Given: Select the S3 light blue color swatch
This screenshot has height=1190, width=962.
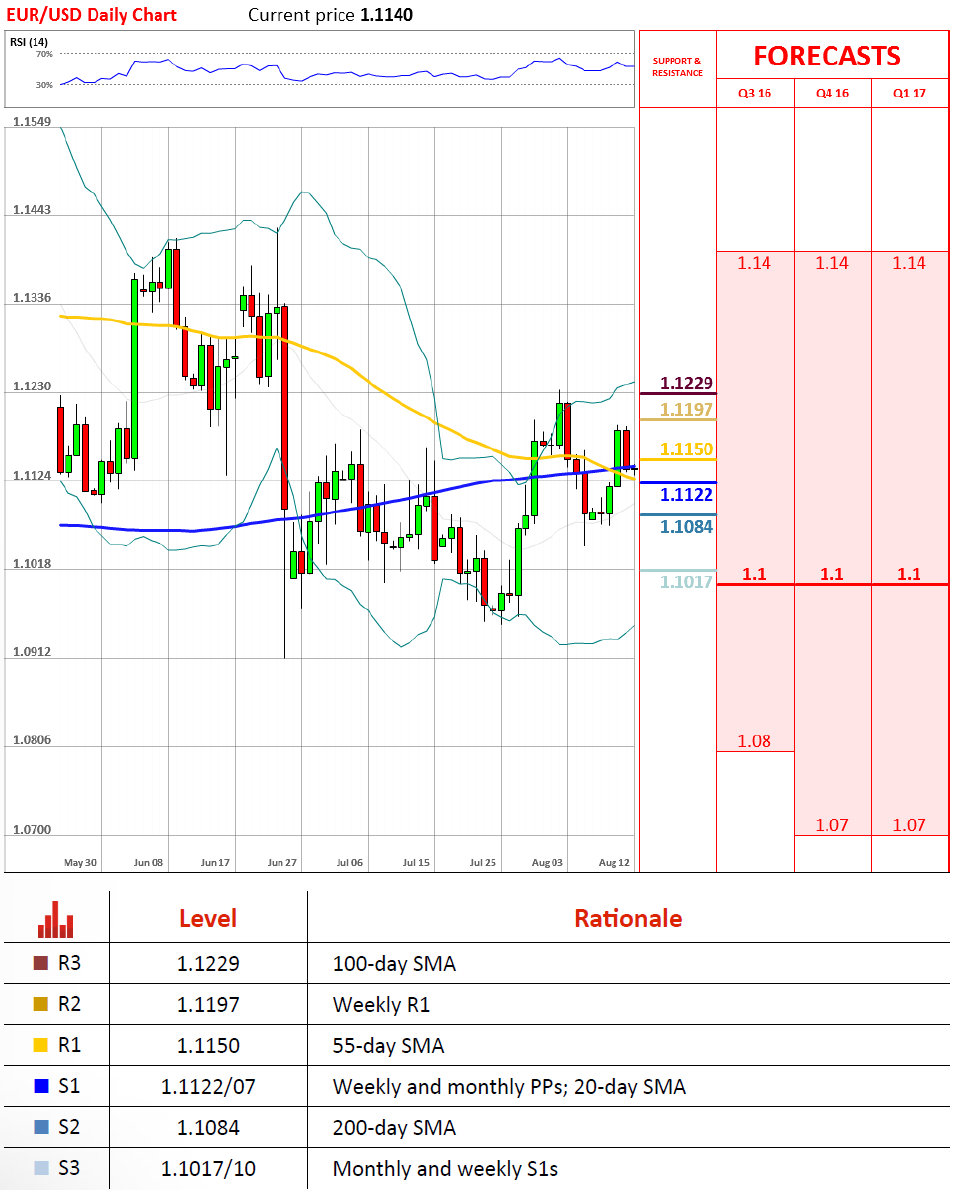Looking at the screenshot, I should coord(41,1168).
